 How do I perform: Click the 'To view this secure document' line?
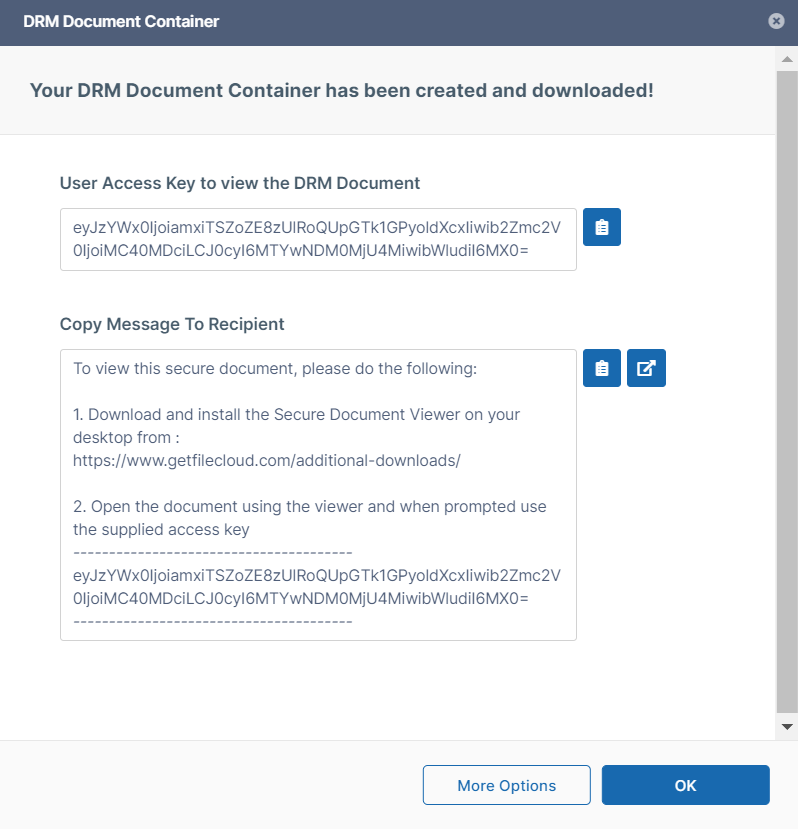click(275, 368)
